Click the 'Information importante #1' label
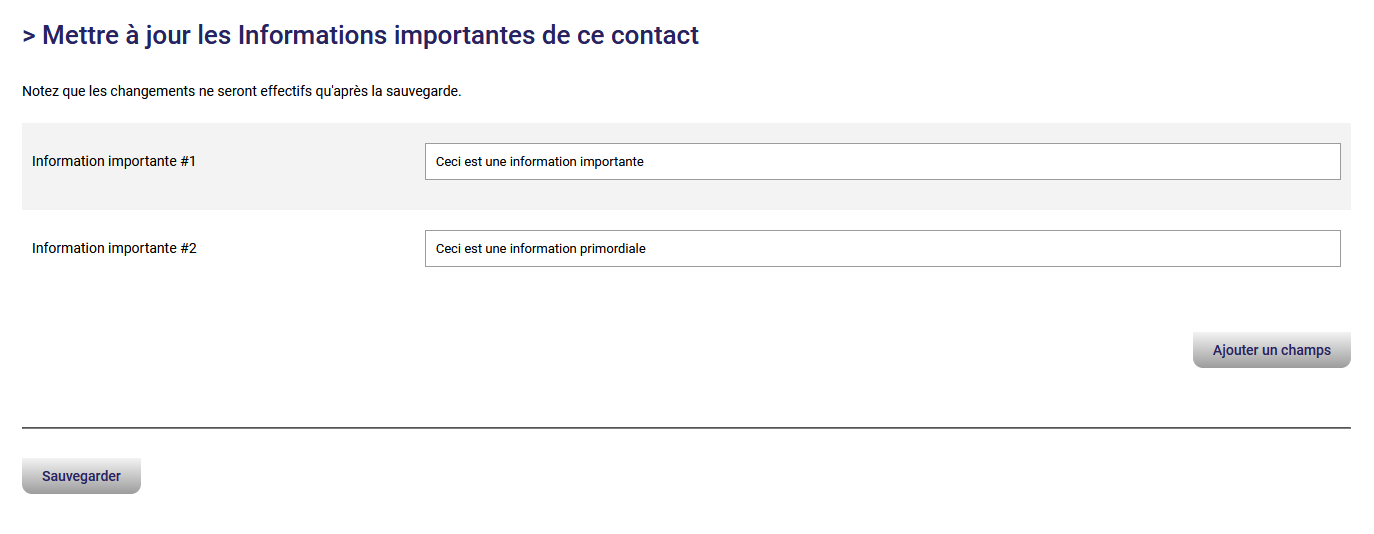The width and height of the screenshot is (1374, 534). (x=114, y=161)
